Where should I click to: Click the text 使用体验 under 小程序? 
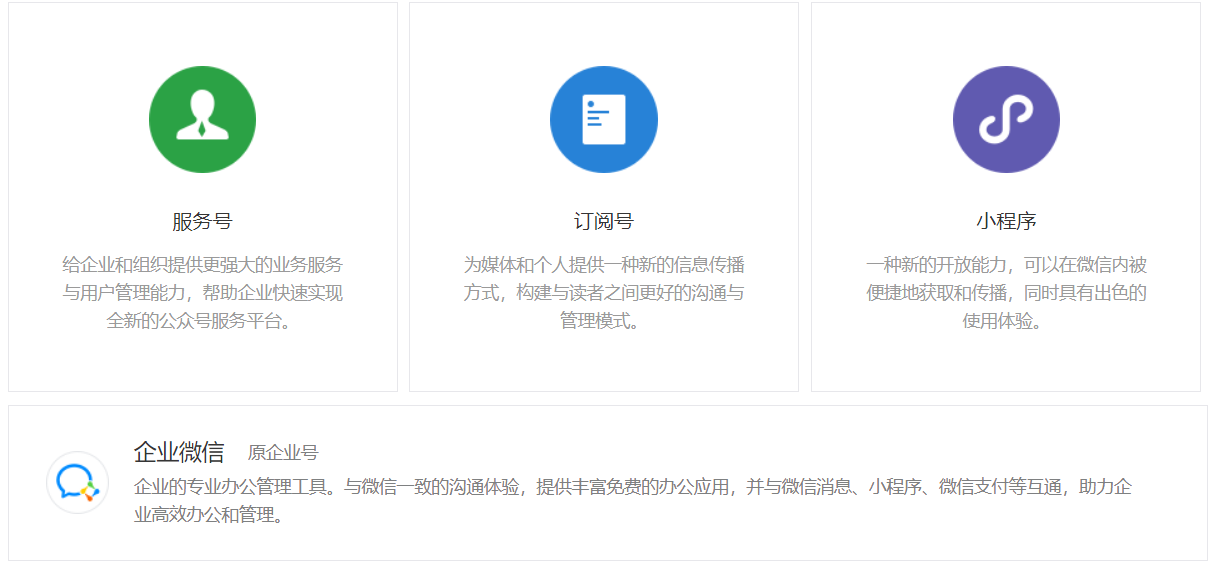coord(1005,321)
